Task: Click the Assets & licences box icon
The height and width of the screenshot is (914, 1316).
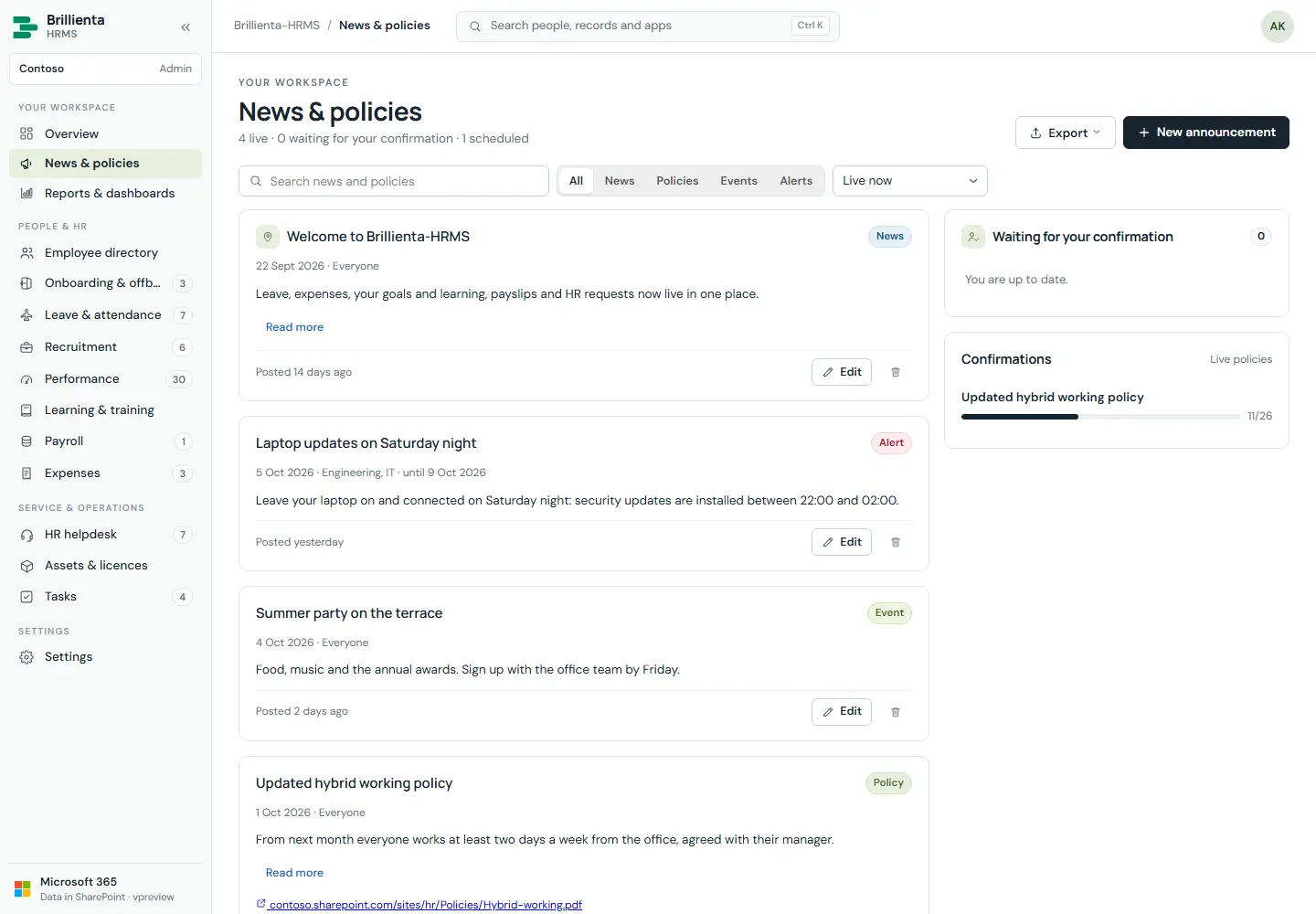Action: tap(27, 566)
